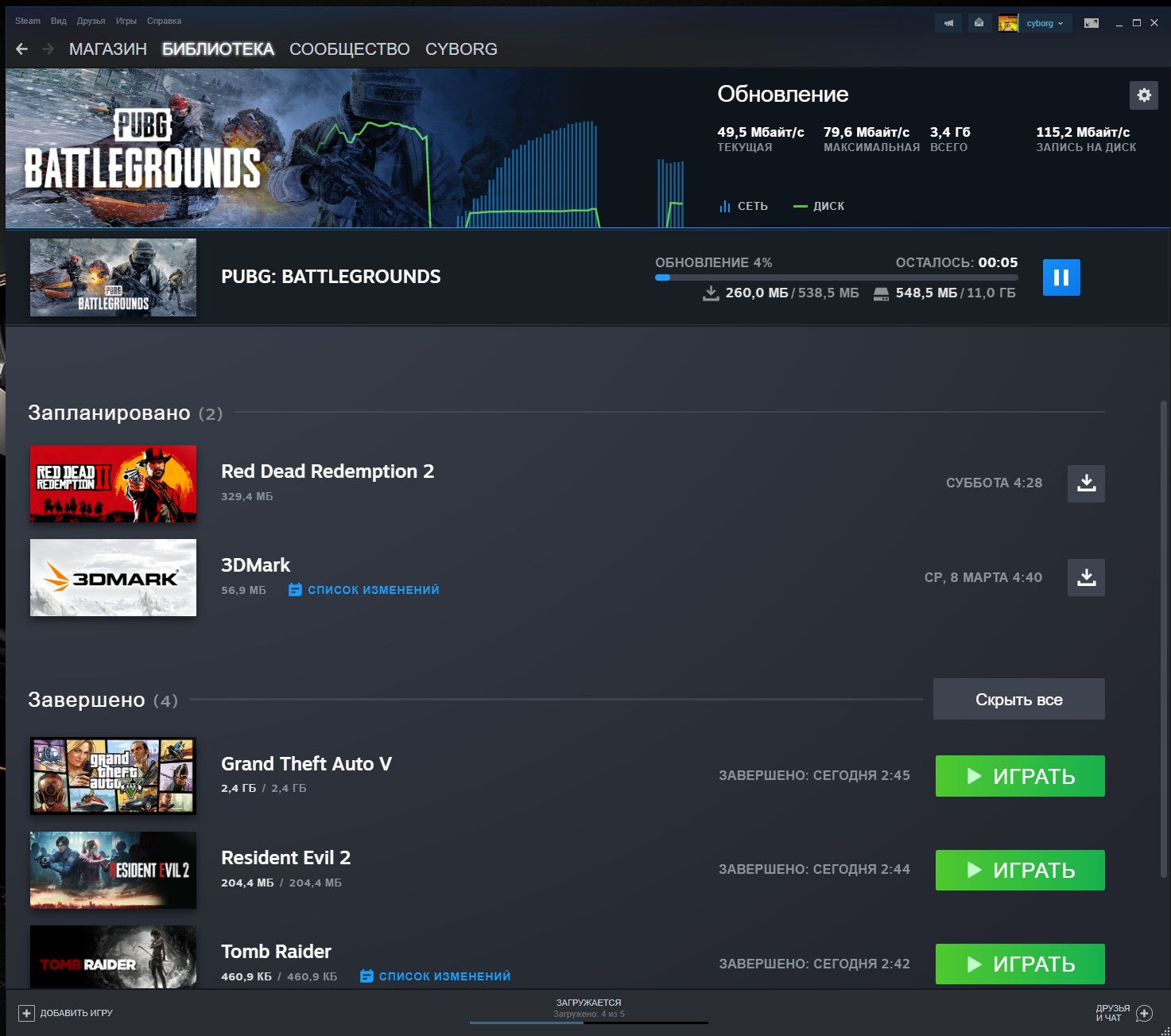This screenshot has width=1171, height=1036.
Task: Click the ЗАВЕРШЕНО: СЕГОДНЯ 2:42 status
Action: 814,964
